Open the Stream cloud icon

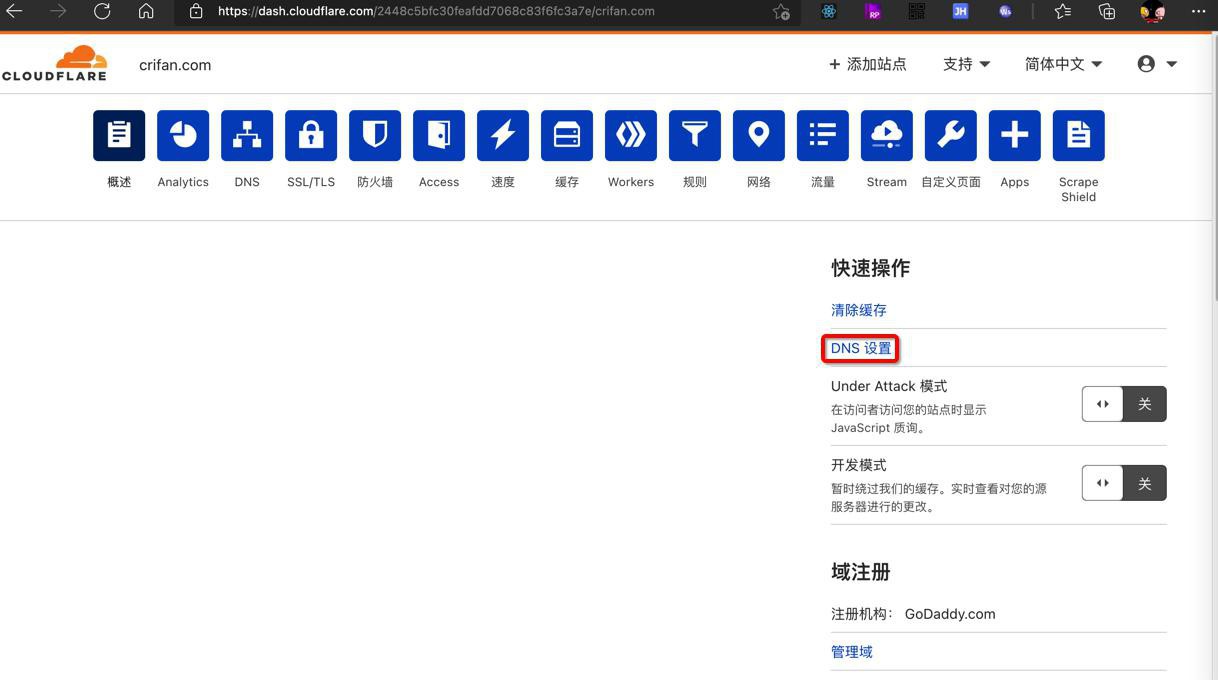point(887,135)
